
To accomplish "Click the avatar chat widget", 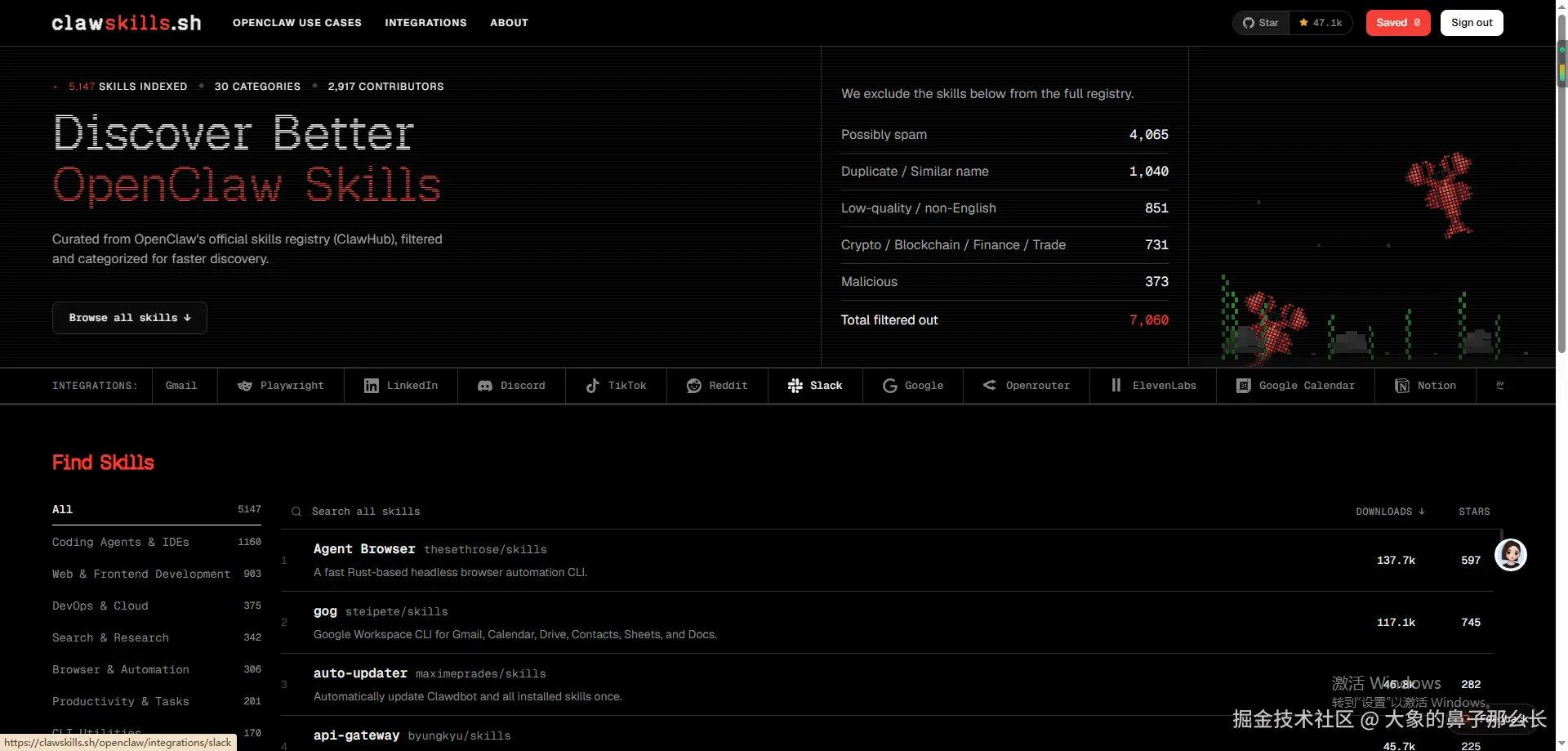I will tap(1510, 555).
